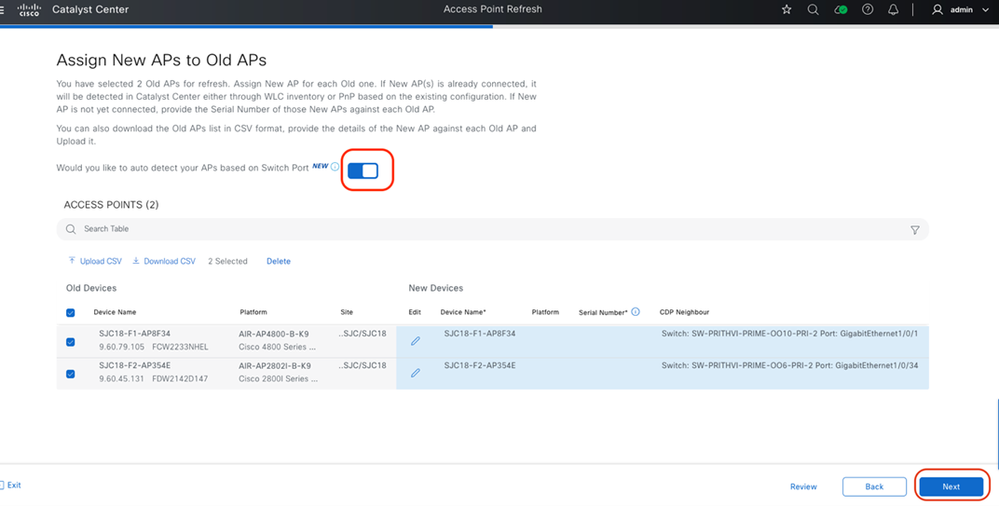The height and width of the screenshot is (506, 999).
Task: Click the Catalyst Center title
Action: point(90,10)
